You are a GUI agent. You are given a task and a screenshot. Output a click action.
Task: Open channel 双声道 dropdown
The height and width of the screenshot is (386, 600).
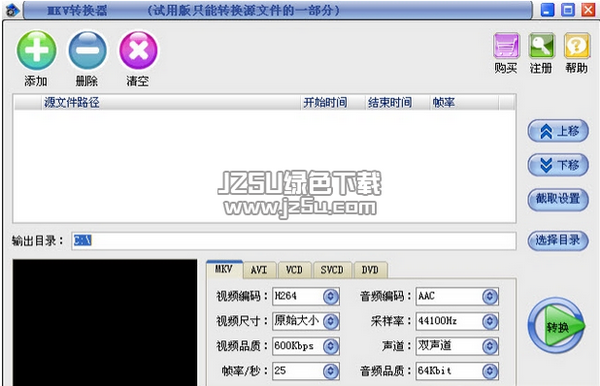click(490, 346)
